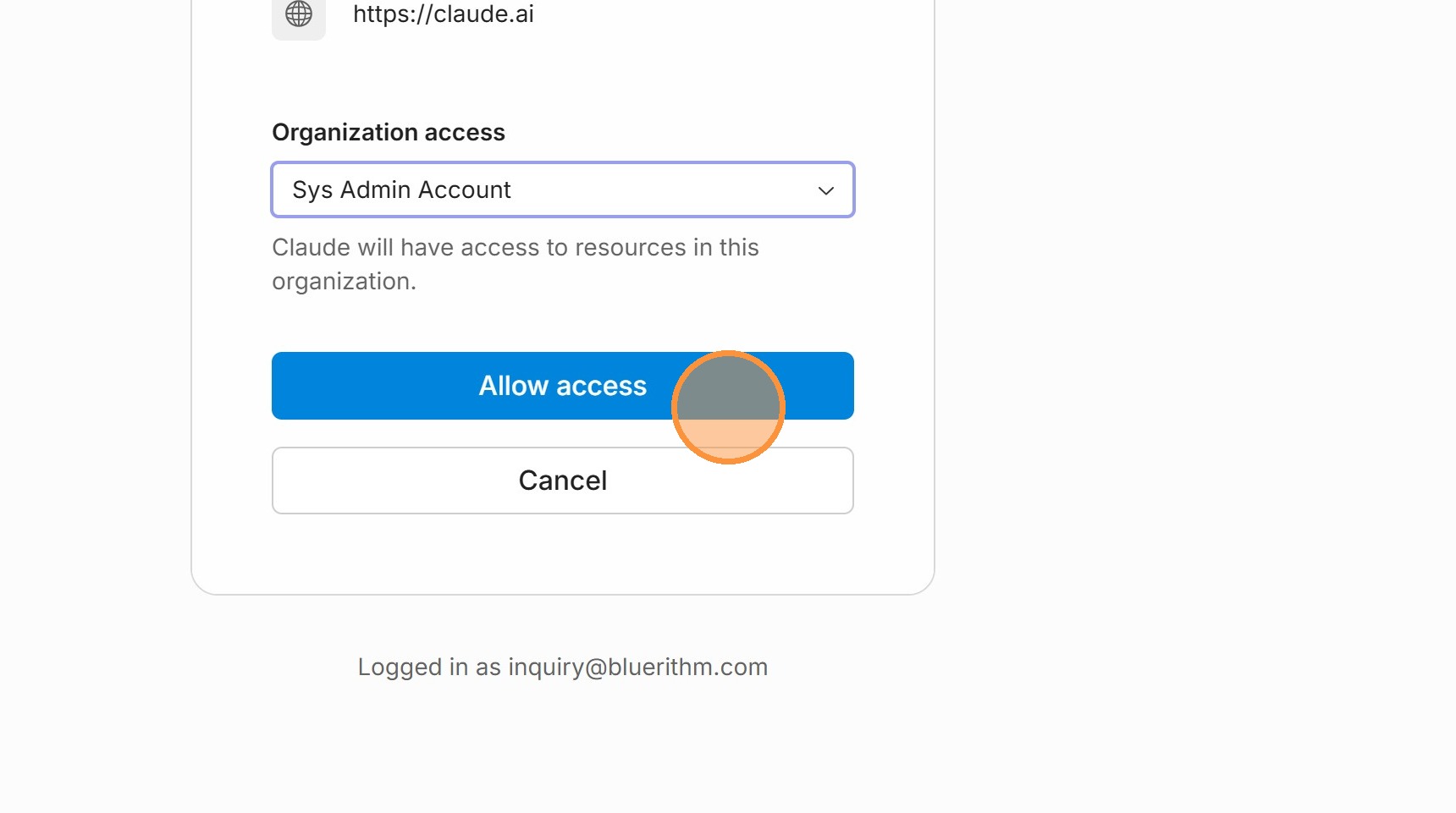Image resolution: width=1456 pixels, height=813 pixels.
Task: Click the inquiry@bluerithm.com email text
Action: tap(638, 667)
